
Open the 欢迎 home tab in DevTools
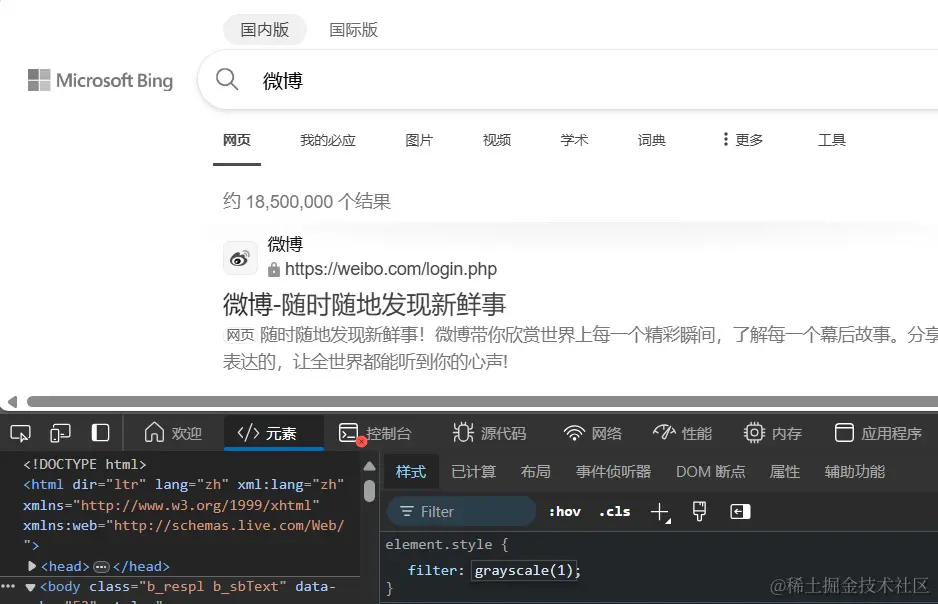click(x=173, y=433)
